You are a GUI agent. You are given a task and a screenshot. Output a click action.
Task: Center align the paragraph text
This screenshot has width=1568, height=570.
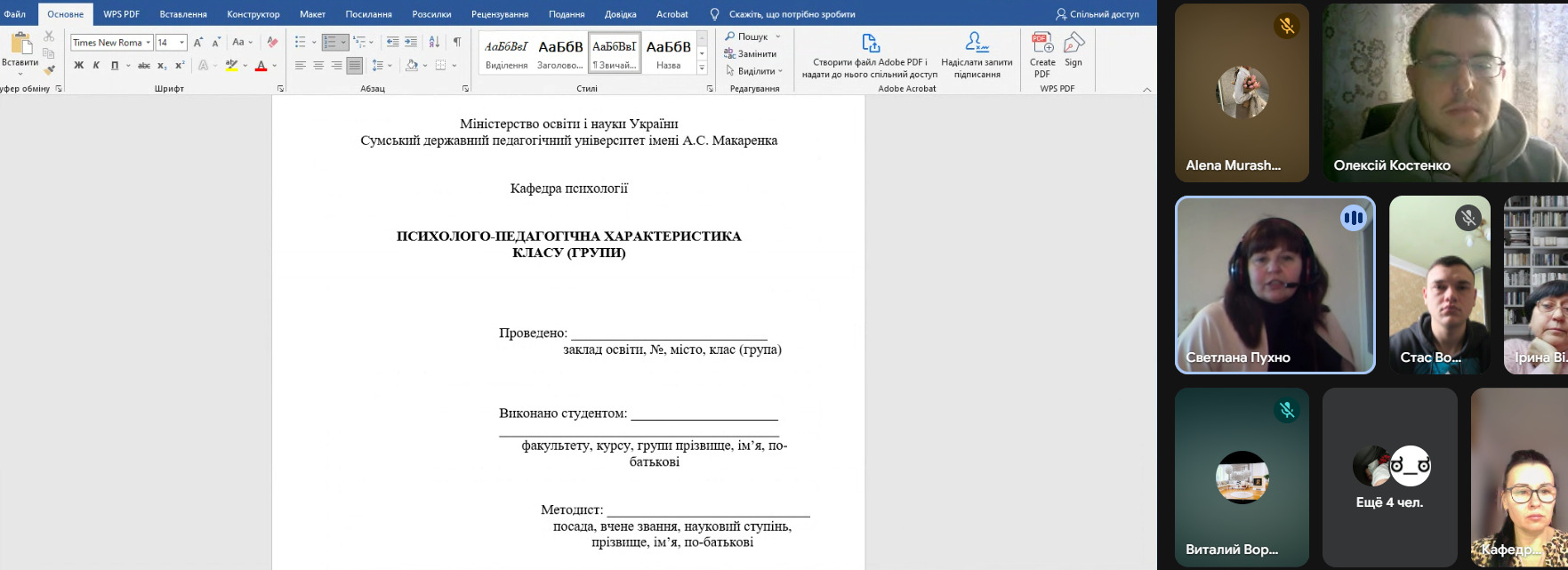(318, 66)
